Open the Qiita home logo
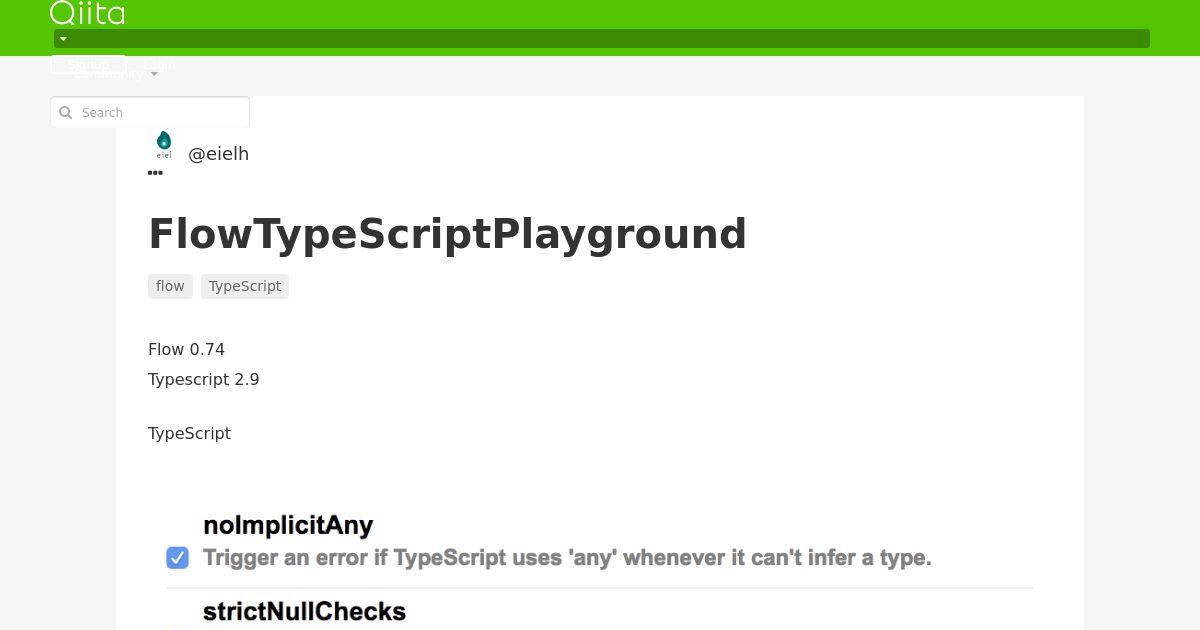 coord(87,13)
